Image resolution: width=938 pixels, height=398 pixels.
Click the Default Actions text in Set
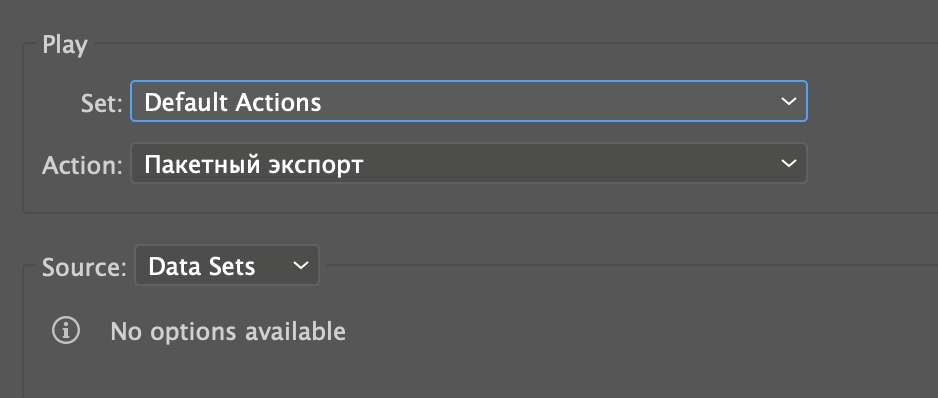[x=233, y=102]
